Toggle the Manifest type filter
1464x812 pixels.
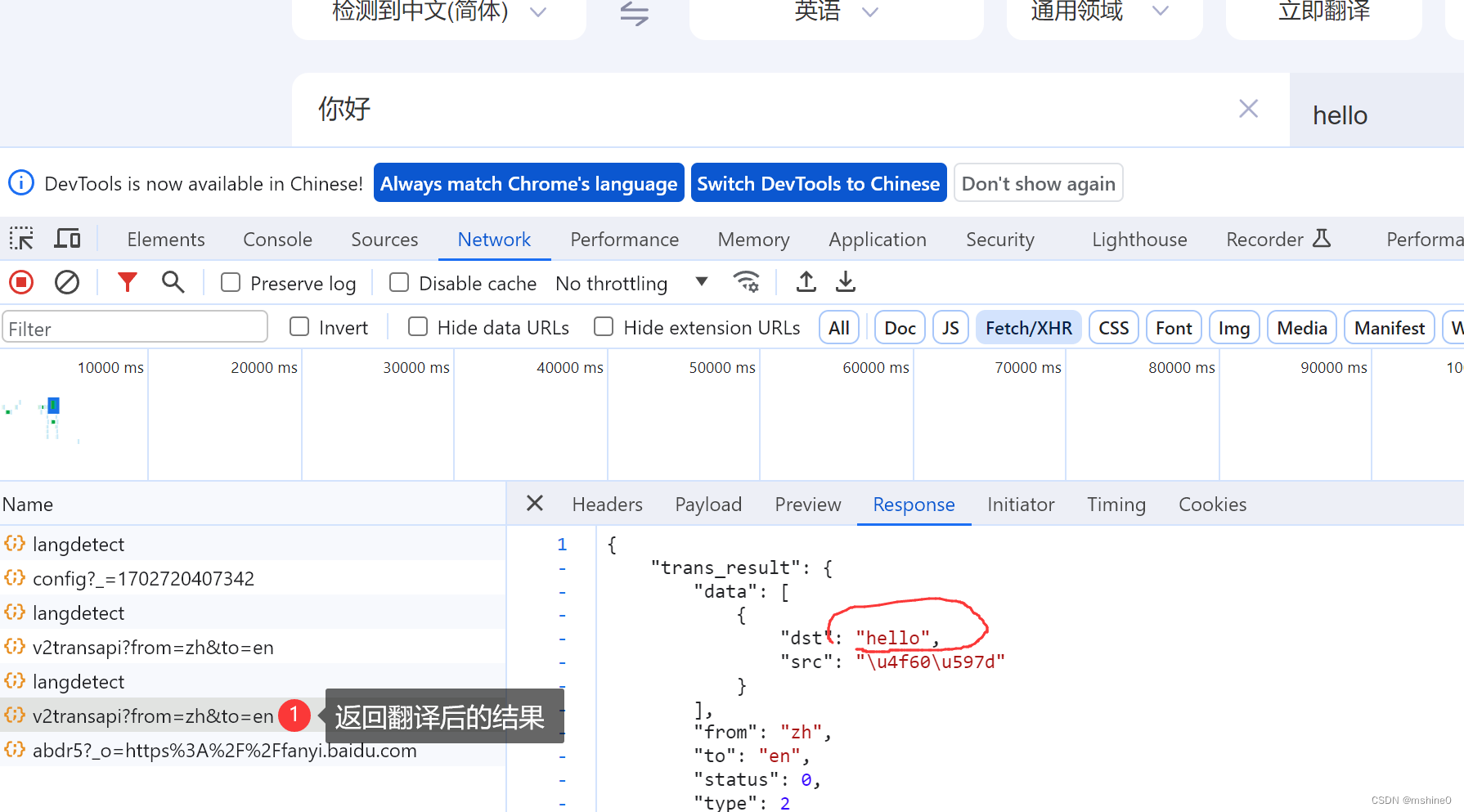[x=1389, y=328]
